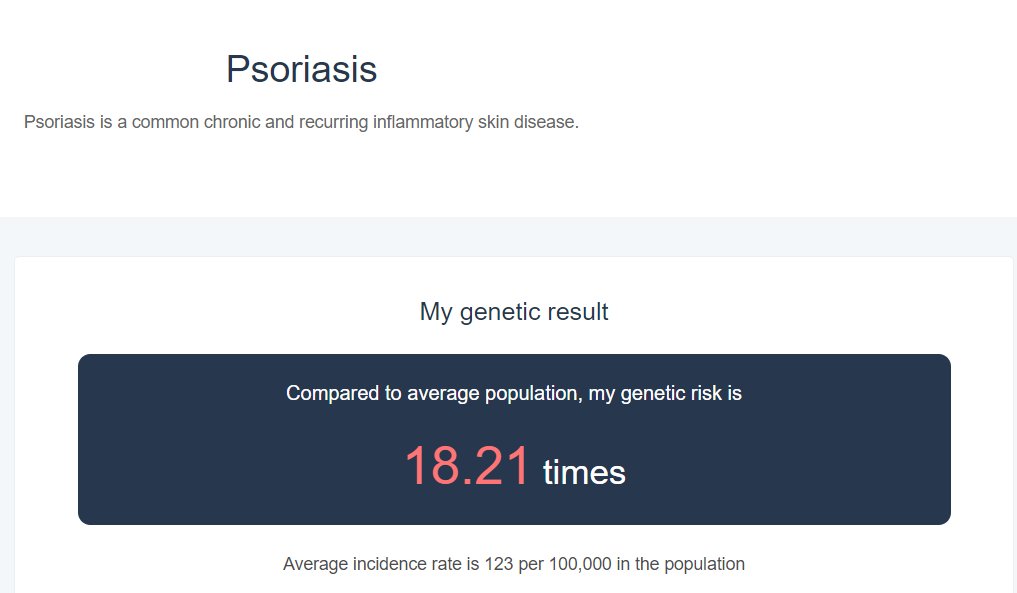This screenshot has height=593, width=1017.
Task: Click the word "times" beside 18.21
Action: [584, 472]
